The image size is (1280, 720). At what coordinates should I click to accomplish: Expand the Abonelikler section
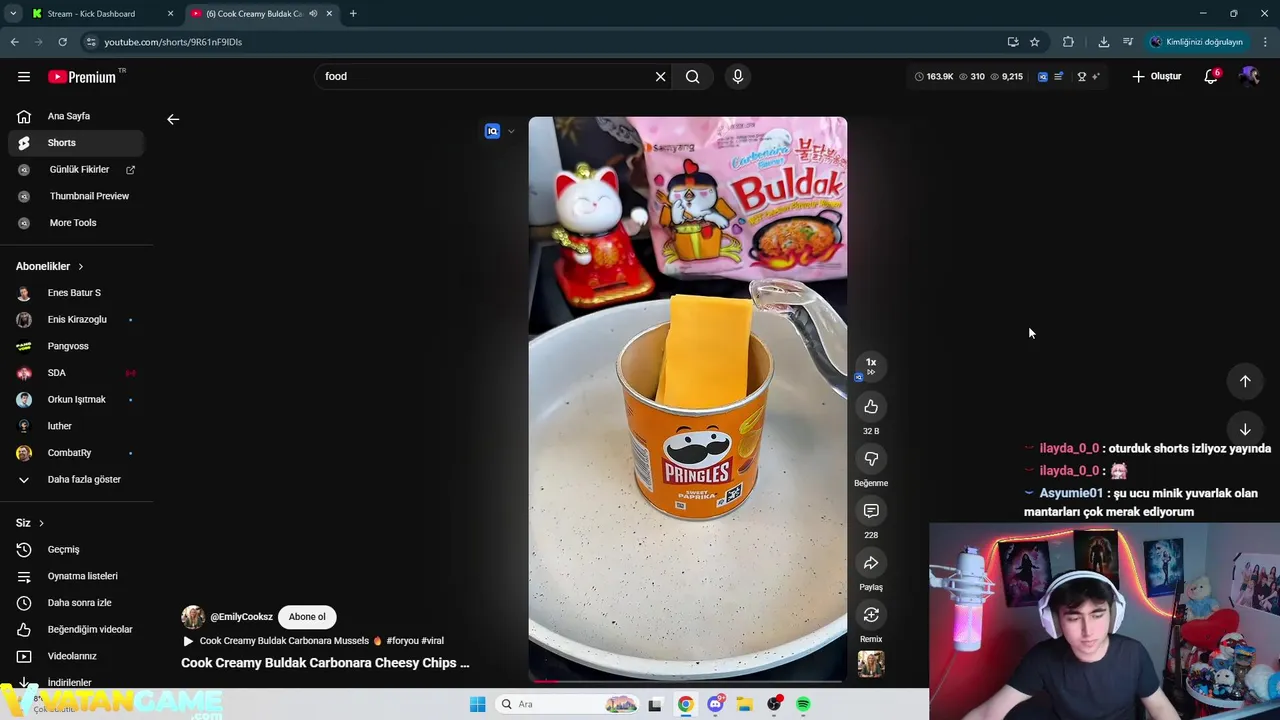(50, 266)
